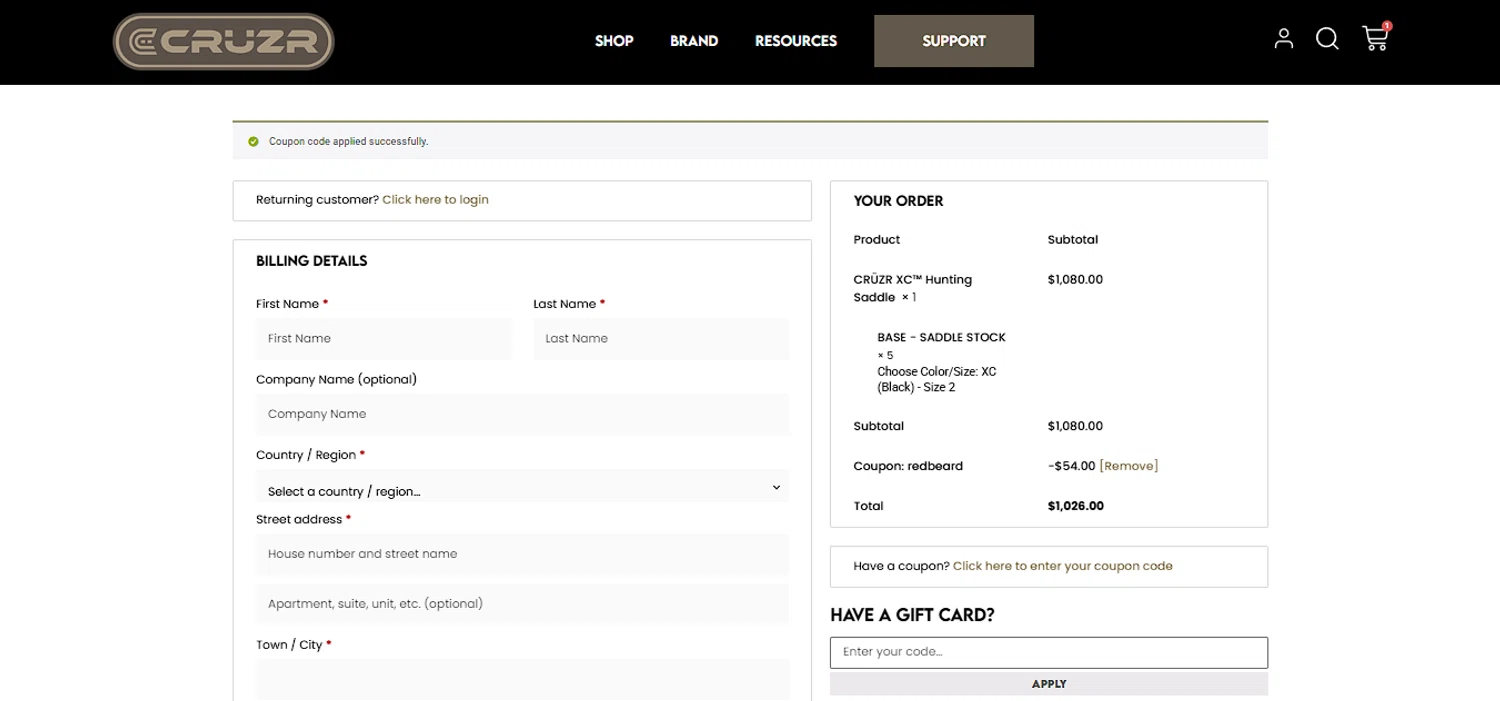The image size is (1500, 701).
Task: Click the green success checkmark icon
Action: tap(253, 142)
